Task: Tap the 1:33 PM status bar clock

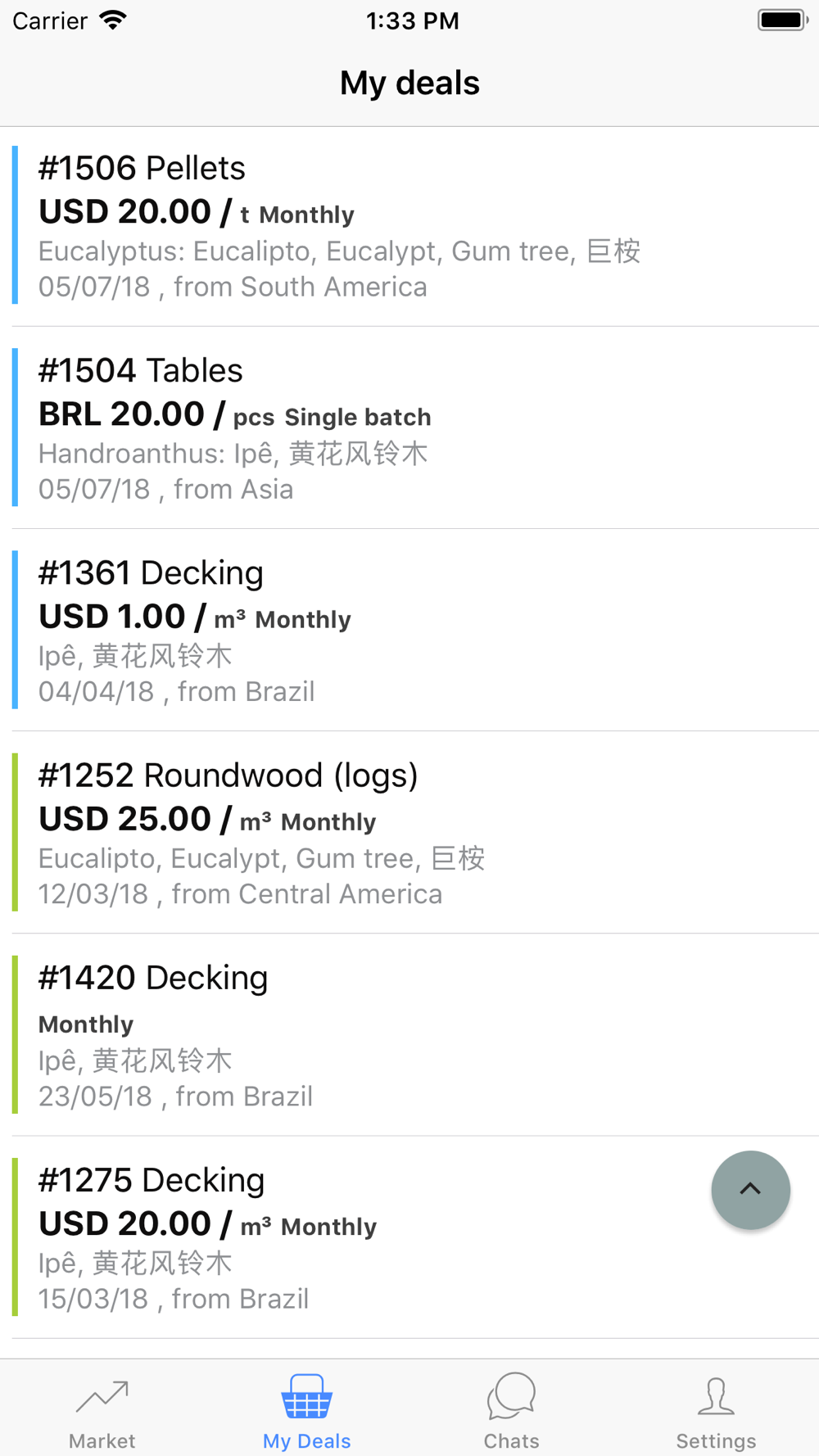Action: coord(412,20)
